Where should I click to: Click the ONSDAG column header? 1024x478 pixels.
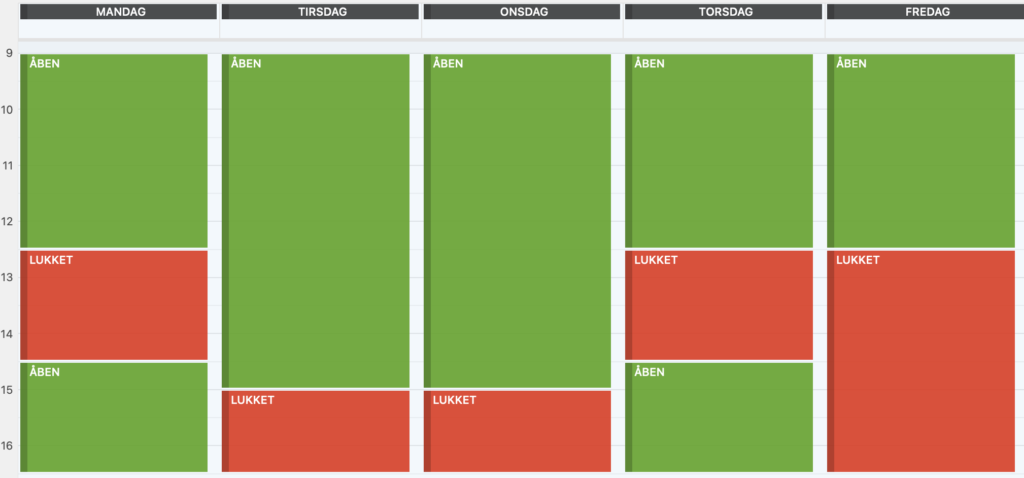click(522, 12)
